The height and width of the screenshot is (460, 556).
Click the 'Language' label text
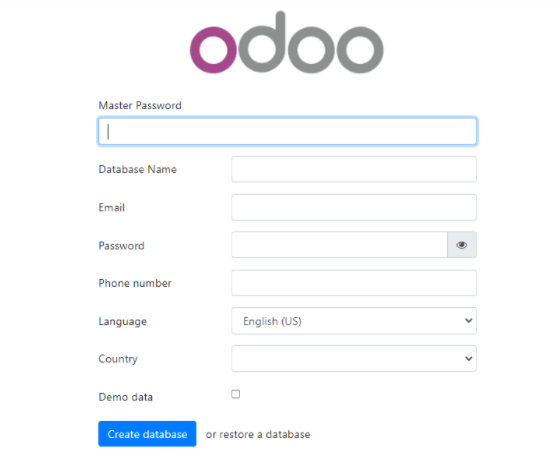pyautogui.click(x=123, y=321)
